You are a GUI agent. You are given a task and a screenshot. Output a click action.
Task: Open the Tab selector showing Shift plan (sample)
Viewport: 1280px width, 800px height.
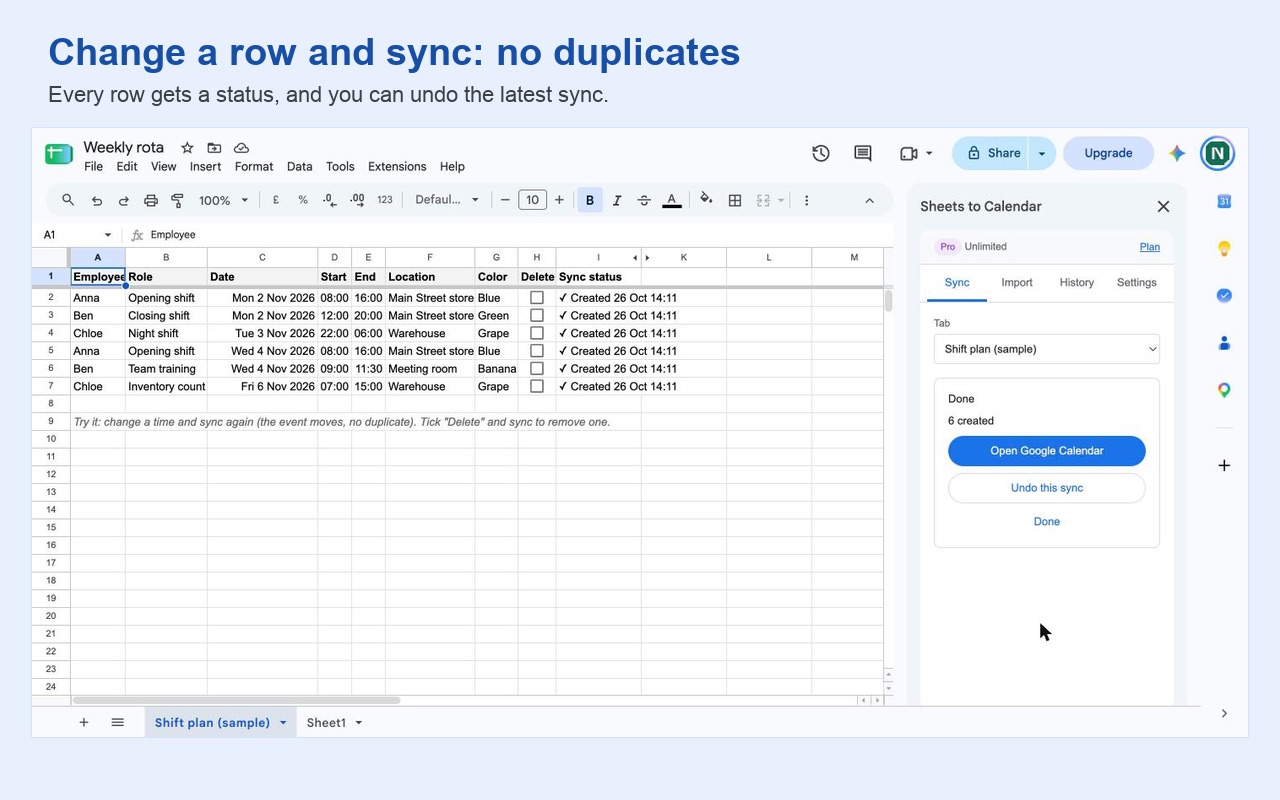point(1047,349)
